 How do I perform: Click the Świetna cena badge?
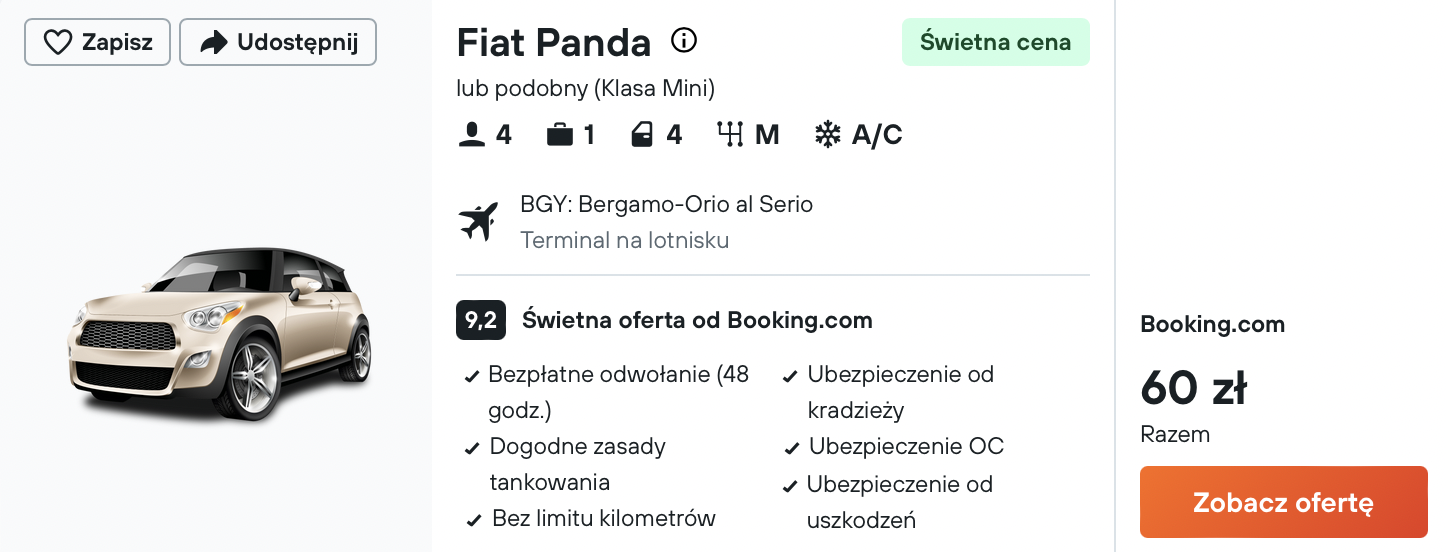(x=996, y=42)
